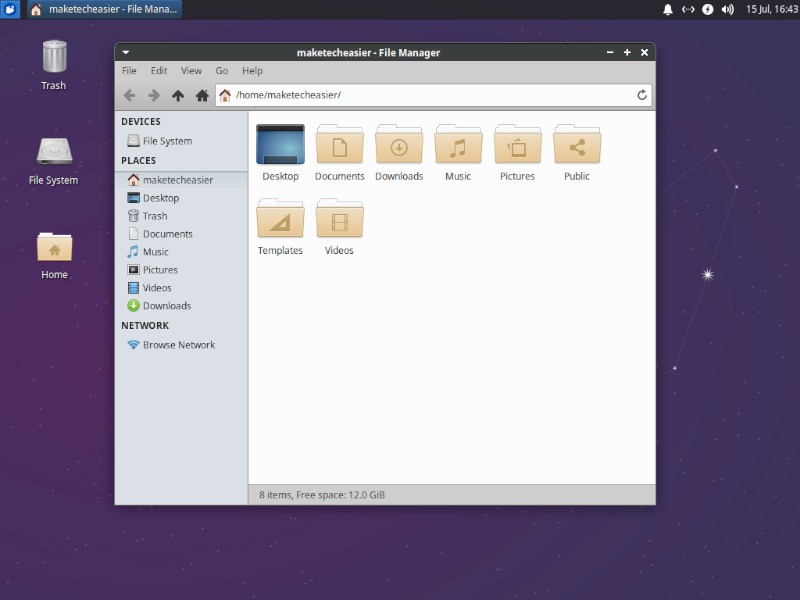Viewport: 800px width, 600px height.
Task: Reload the current folder view
Action: coord(641,95)
